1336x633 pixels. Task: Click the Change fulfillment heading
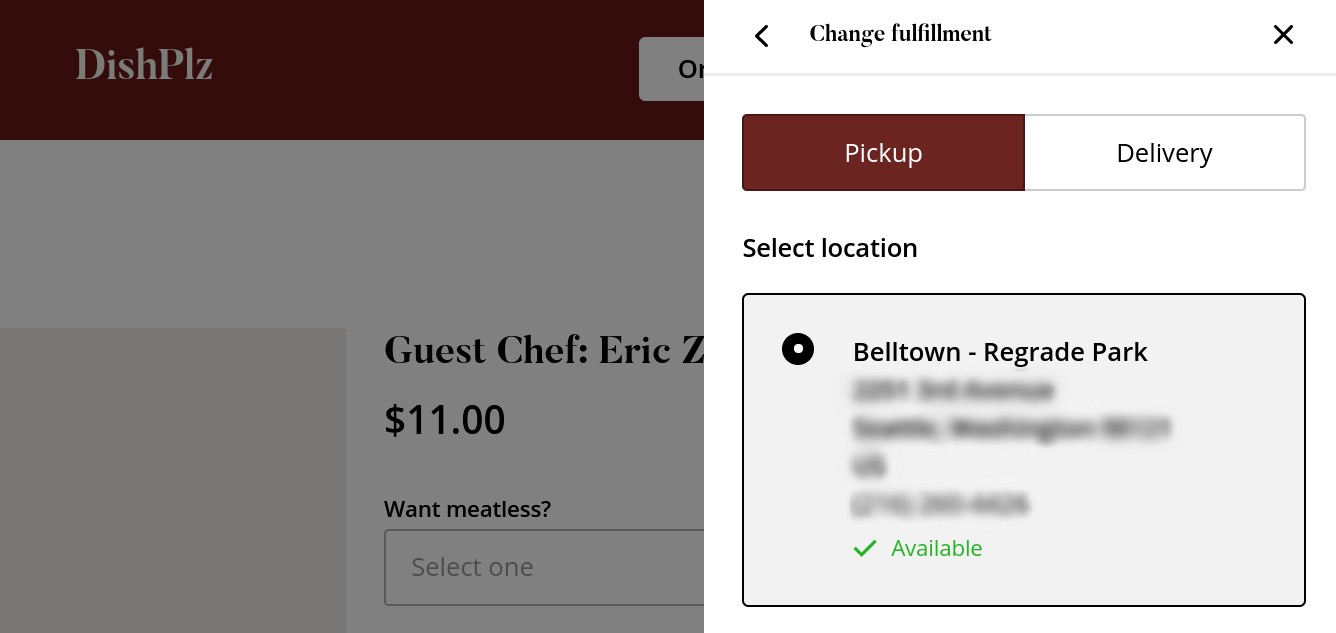900,34
